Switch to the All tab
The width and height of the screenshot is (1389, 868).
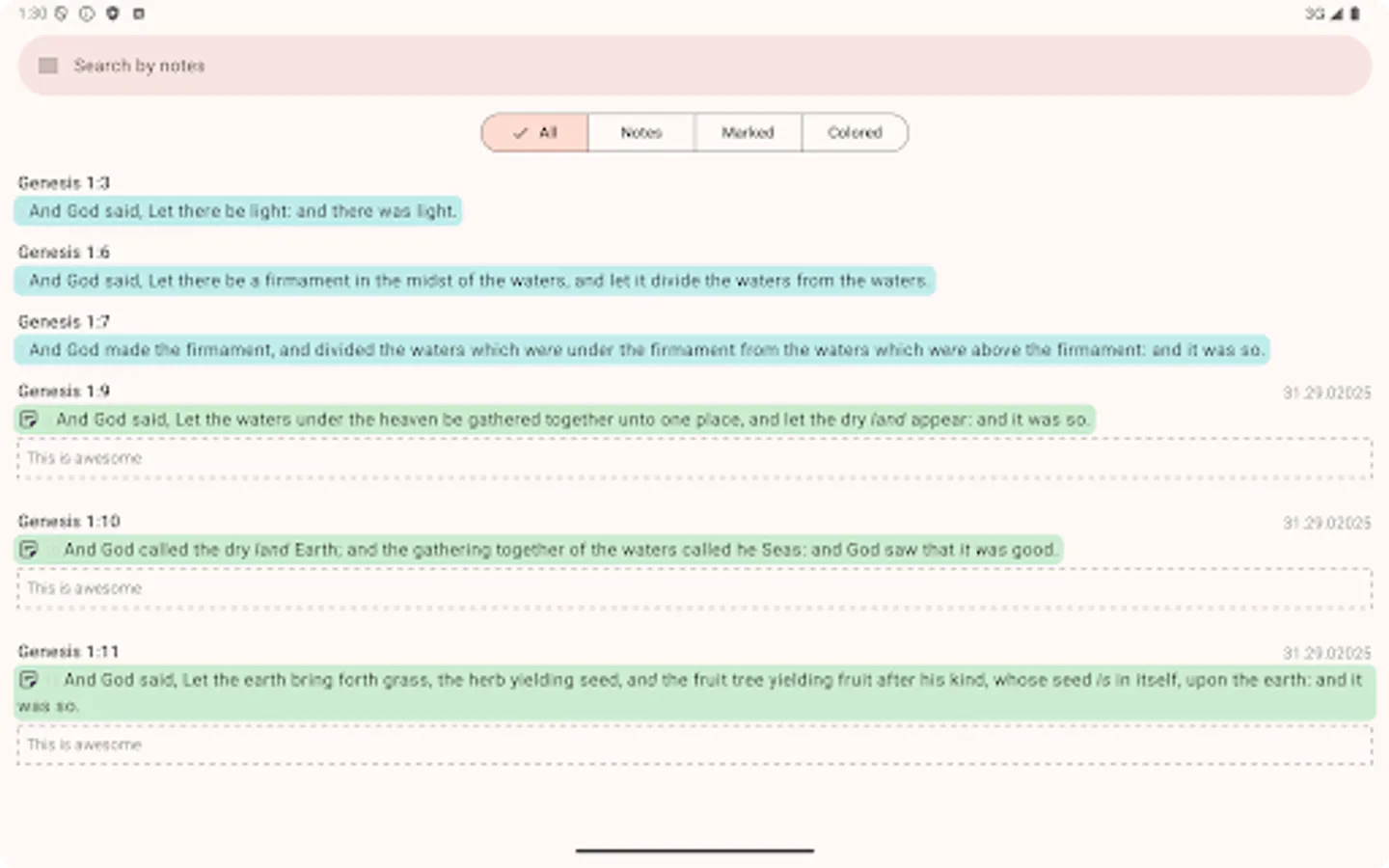click(534, 132)
